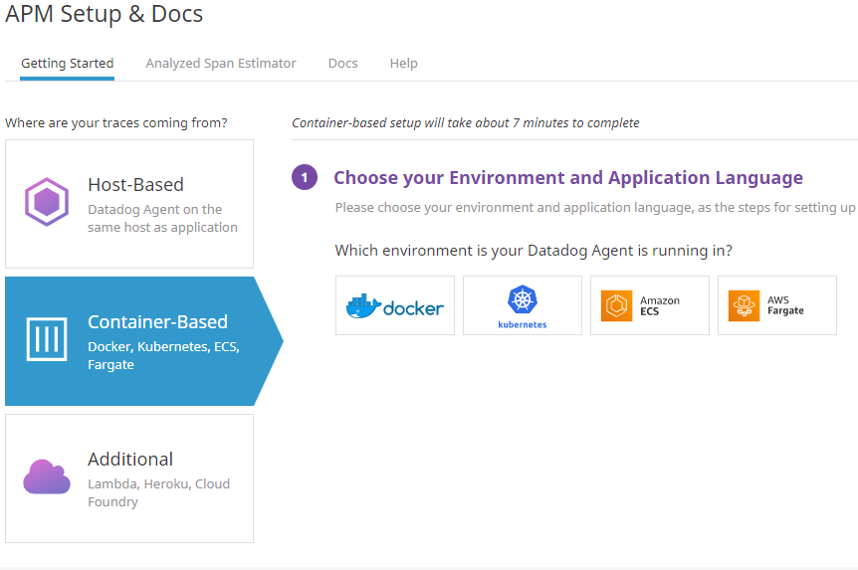Click the AWS Fargate text label
The height and width of the screenshot is (570, 858).
(785, 306)
